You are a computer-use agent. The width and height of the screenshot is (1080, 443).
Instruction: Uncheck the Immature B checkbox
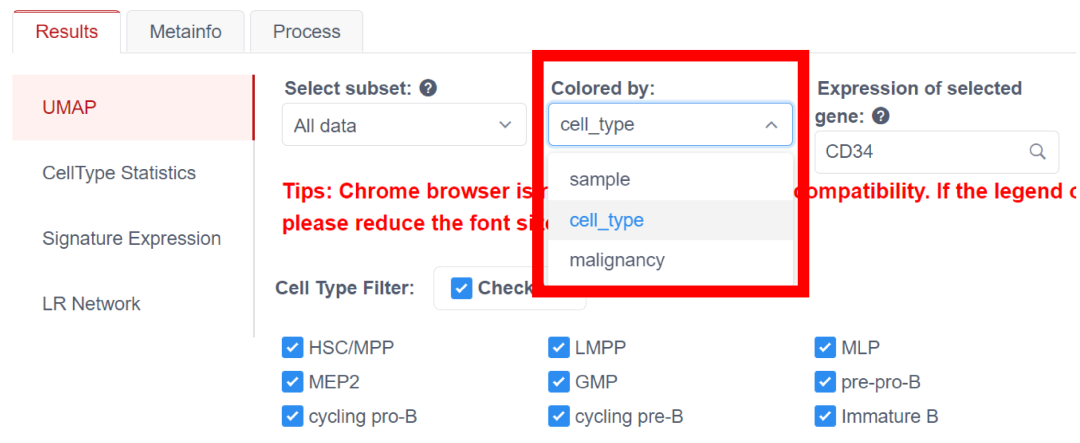coord(825,416)
